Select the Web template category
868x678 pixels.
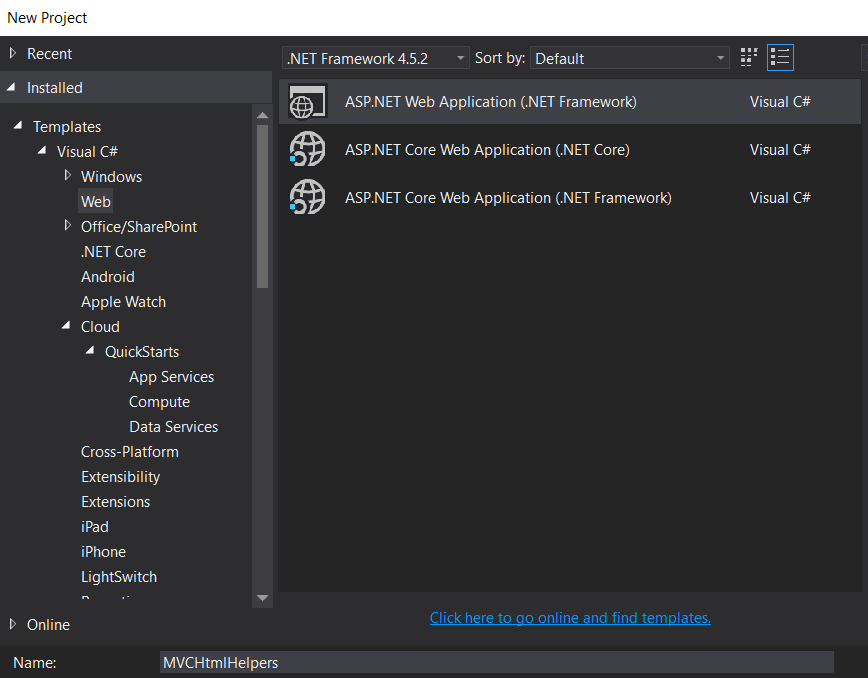[96, 202]
